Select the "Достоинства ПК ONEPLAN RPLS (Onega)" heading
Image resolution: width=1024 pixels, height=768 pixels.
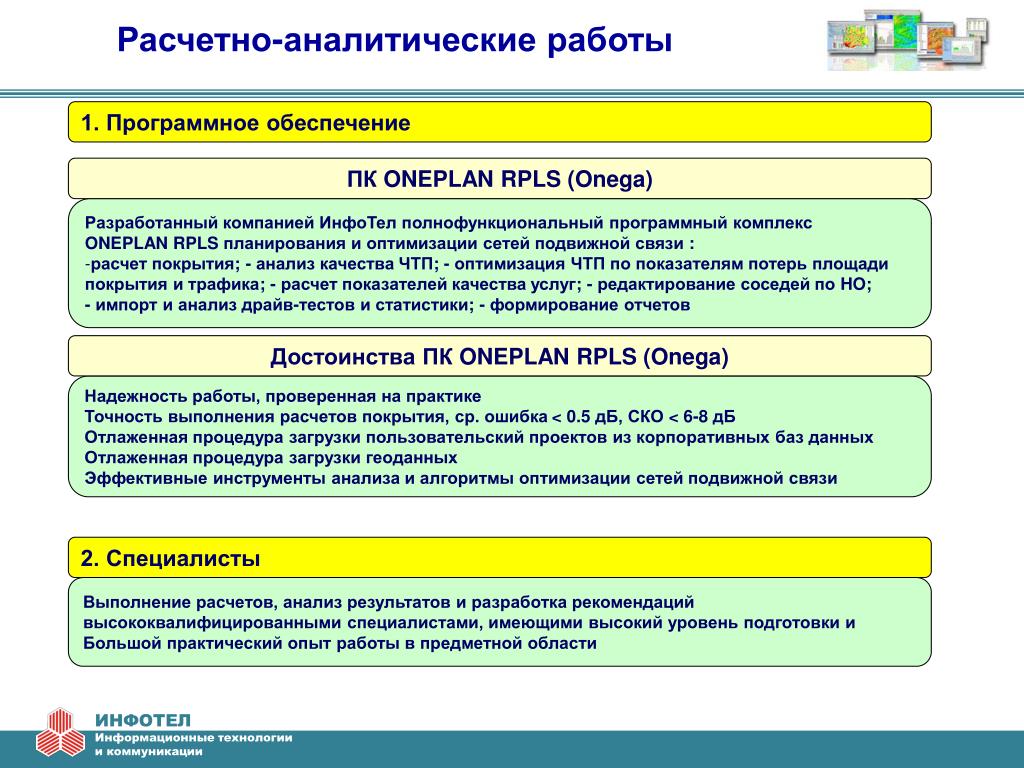coord(500,357)
